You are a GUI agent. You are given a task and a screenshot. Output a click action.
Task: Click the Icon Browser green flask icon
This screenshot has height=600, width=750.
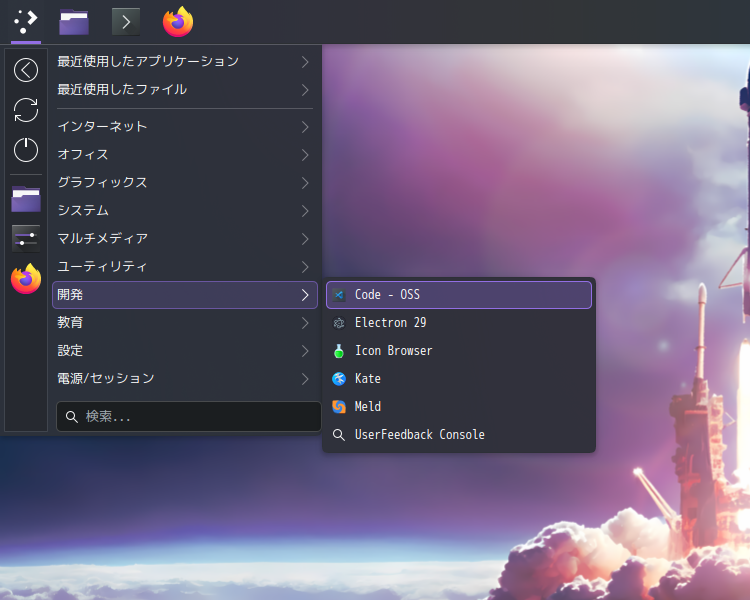pyautogui.click(x=339, y=351)
